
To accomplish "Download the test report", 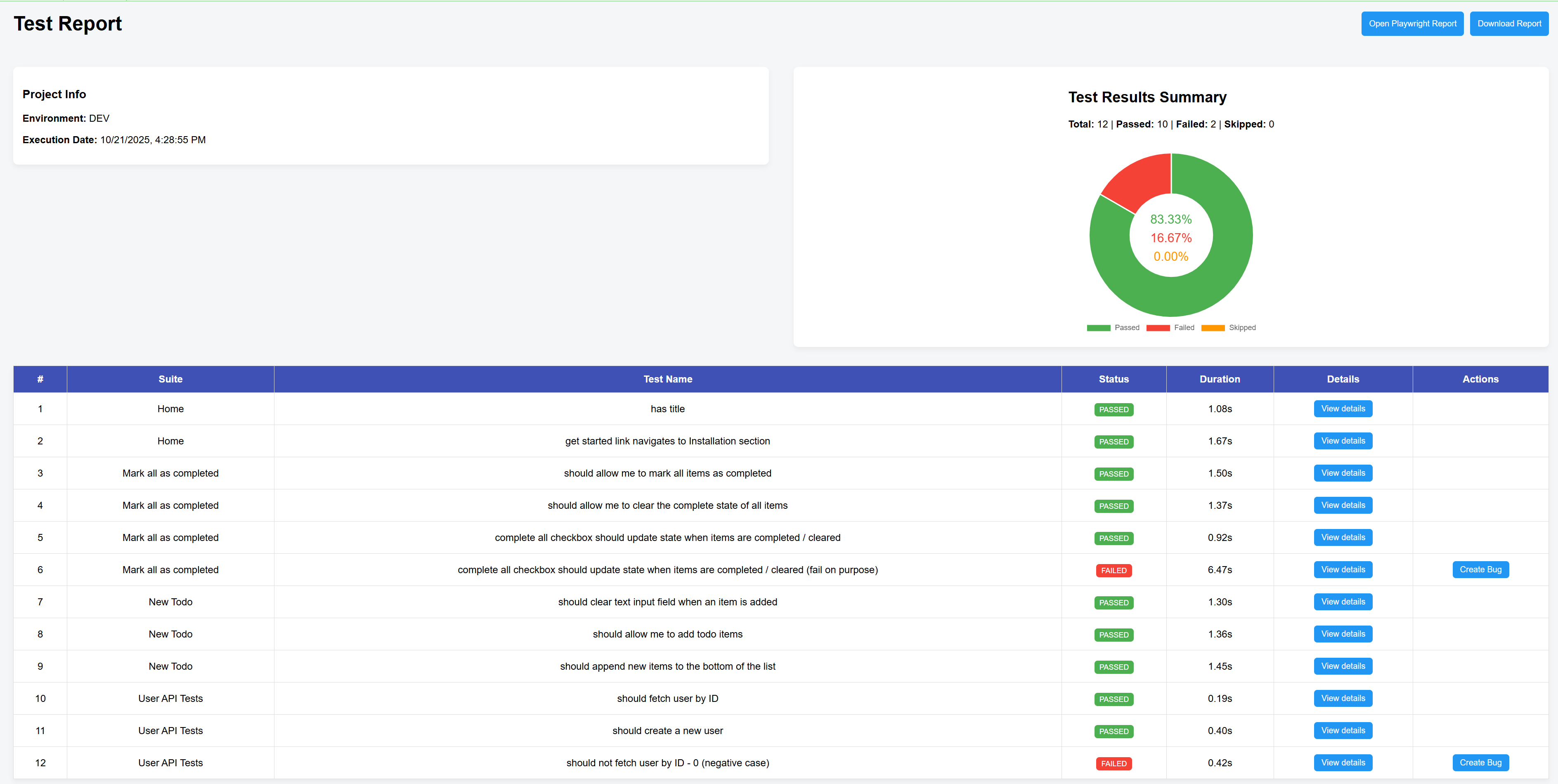I will coord(1508,24).
